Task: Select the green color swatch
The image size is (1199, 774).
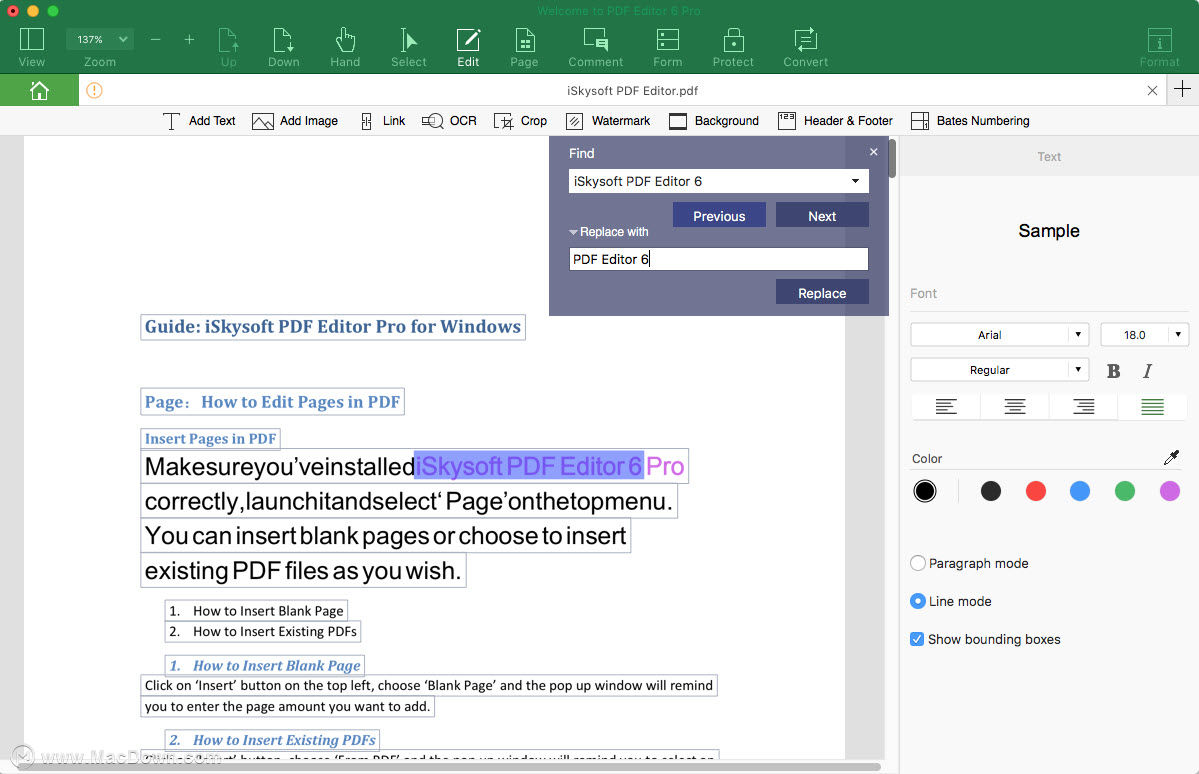Action: pos(1125,491)
